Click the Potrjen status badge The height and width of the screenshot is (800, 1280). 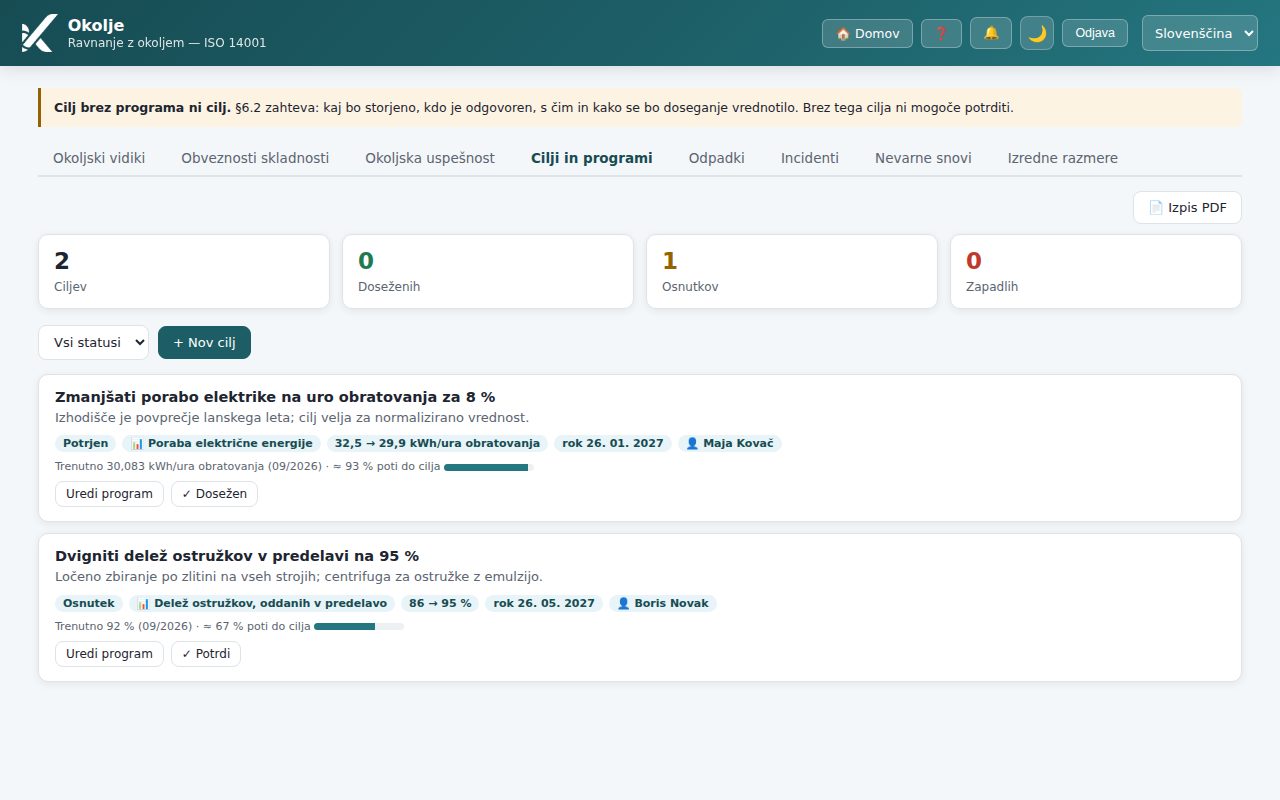(x=85, y=443)
